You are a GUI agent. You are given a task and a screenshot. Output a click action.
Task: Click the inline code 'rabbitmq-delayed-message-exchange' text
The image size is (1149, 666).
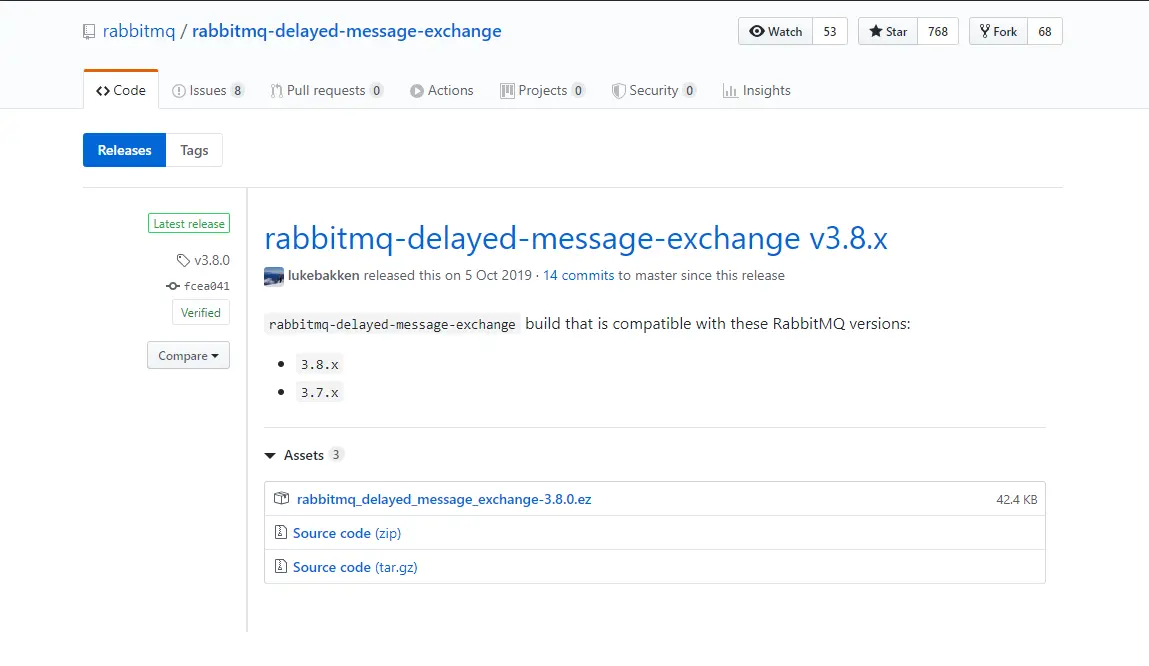(392, 324)
